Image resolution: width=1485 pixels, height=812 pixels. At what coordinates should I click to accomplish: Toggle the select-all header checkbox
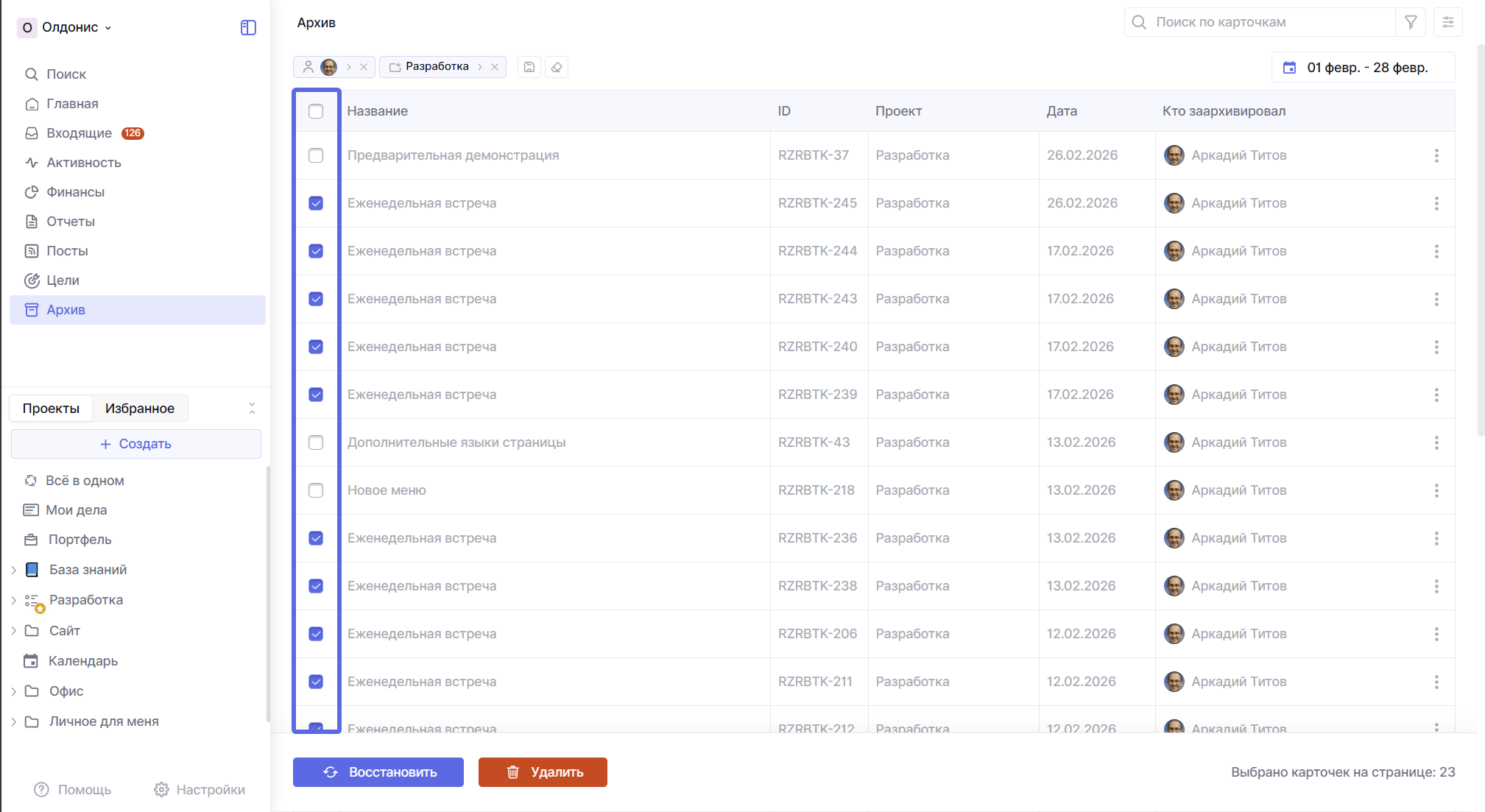316,111
